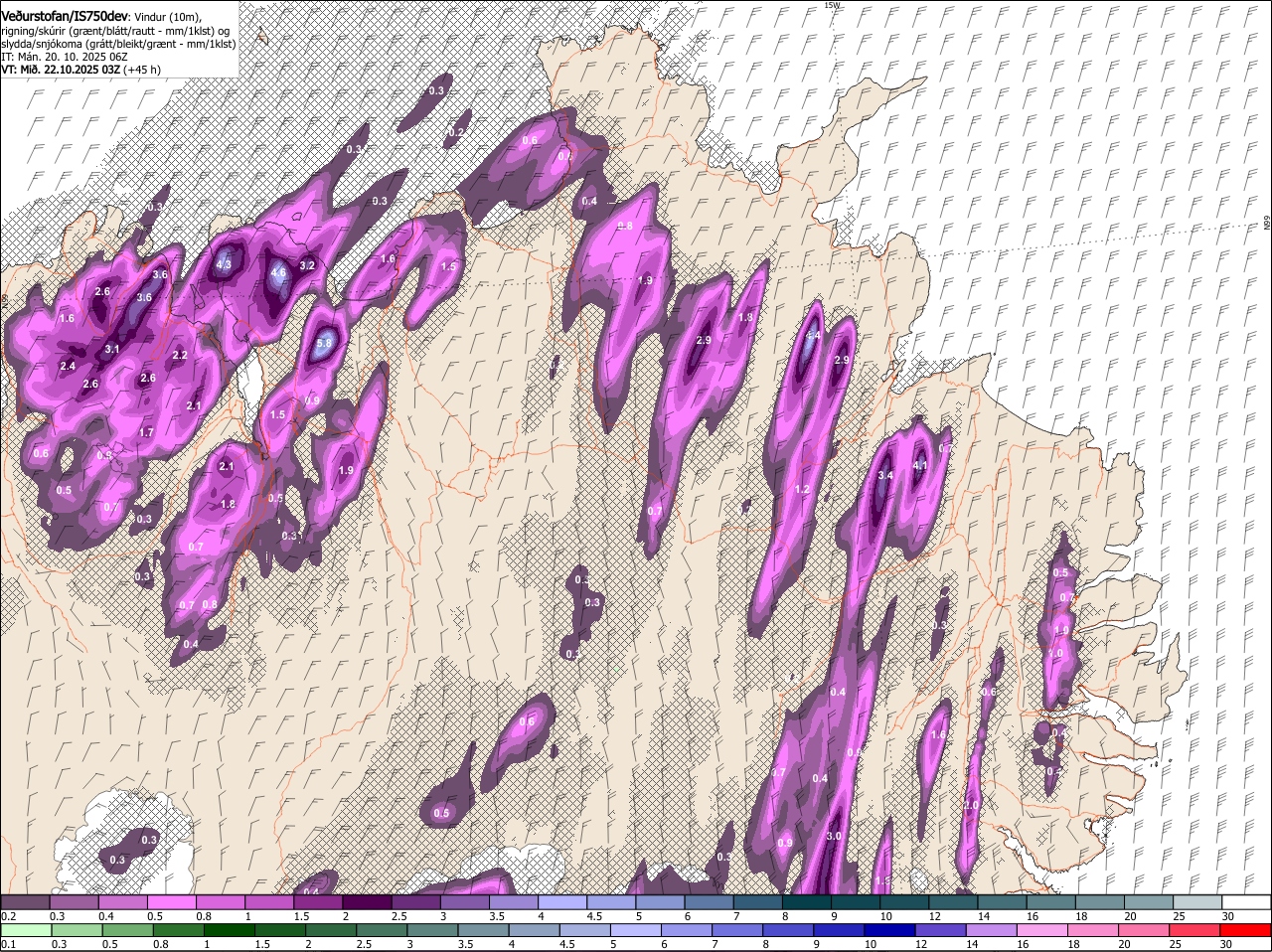Pick the lavender top swatch between 4 and 4.5
Image resolution: width=1272 pixels, height=952 pixels.
[562, 902]
